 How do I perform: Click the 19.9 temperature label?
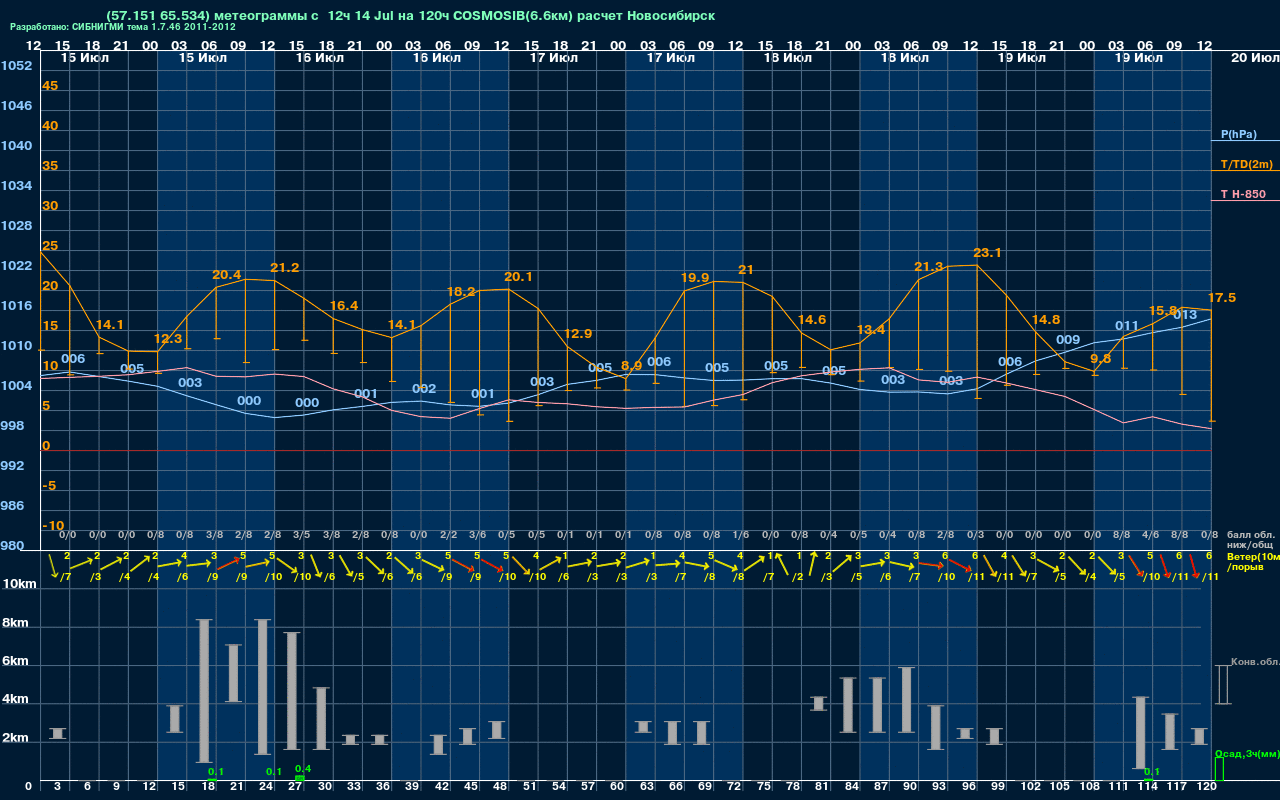coord(695,278)
